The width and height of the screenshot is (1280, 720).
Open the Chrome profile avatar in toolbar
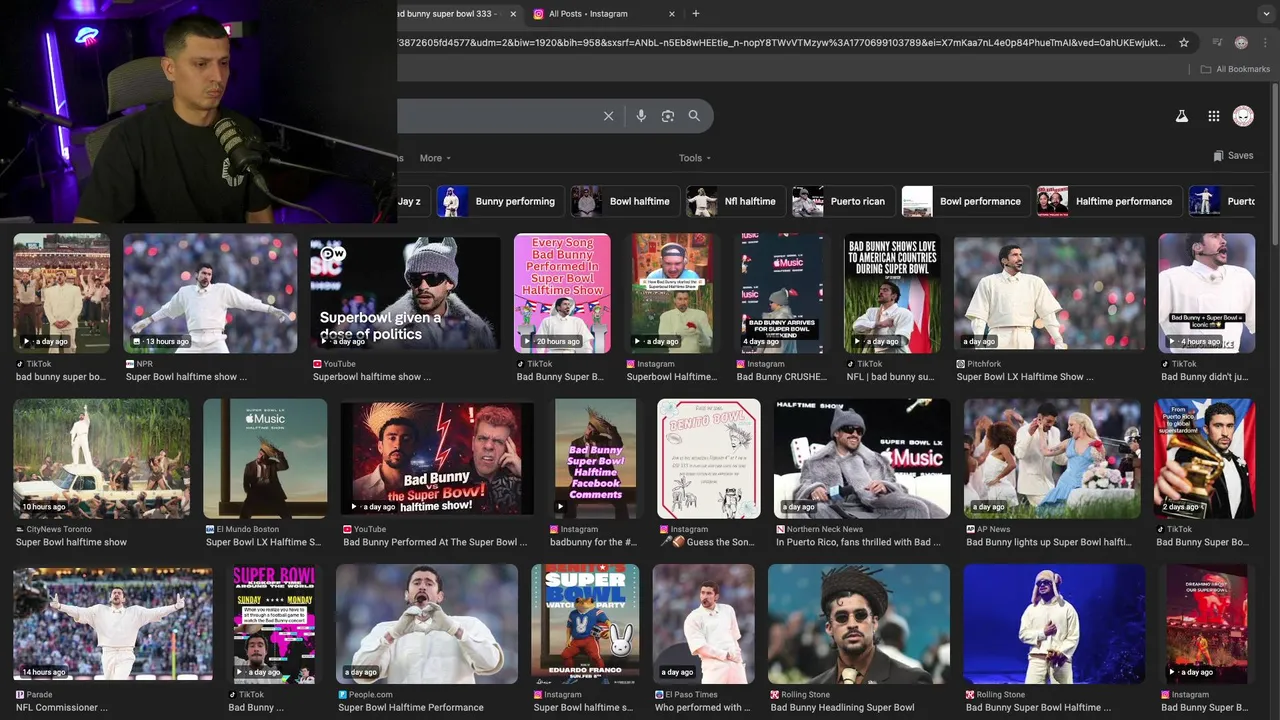click(x=1241, y=43)
